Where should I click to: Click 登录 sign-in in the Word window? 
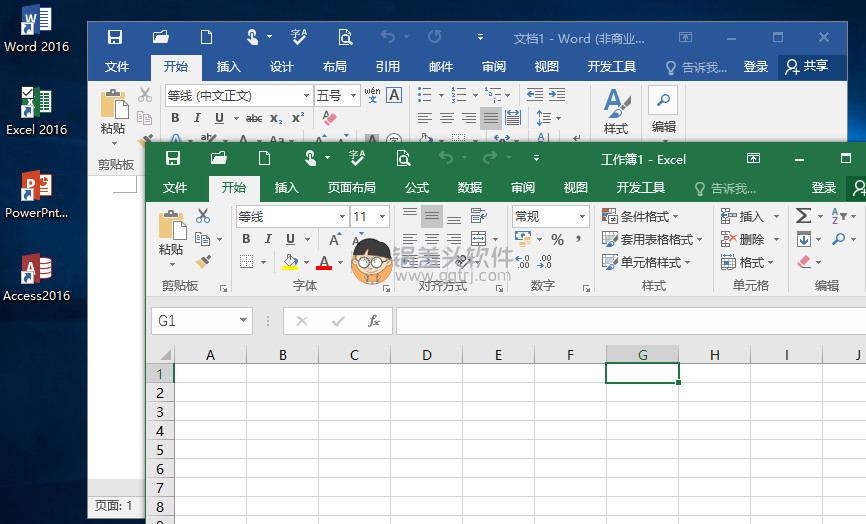tap(756, 67)
